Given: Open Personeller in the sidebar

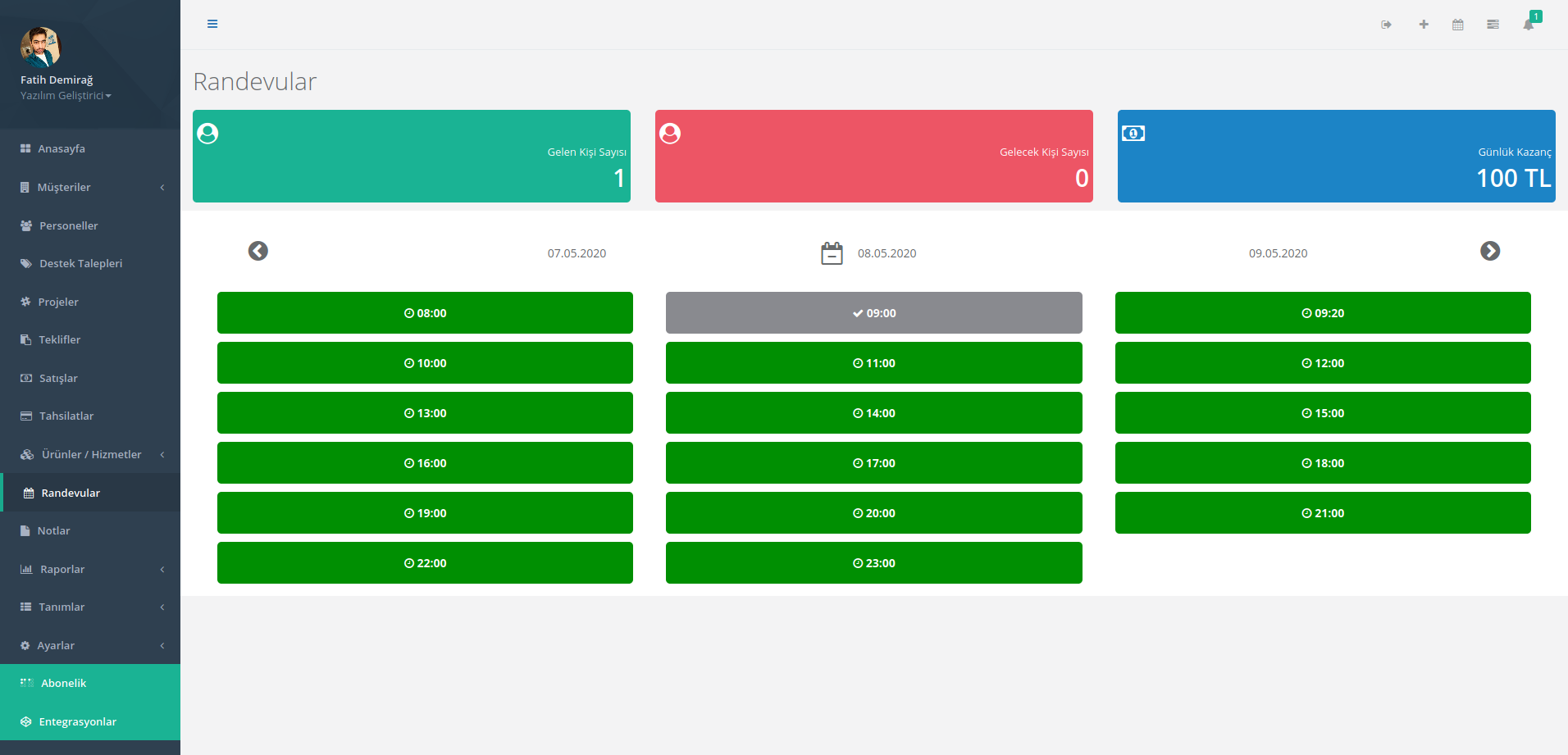Looking at the screenshot, I should click(90, 225).
